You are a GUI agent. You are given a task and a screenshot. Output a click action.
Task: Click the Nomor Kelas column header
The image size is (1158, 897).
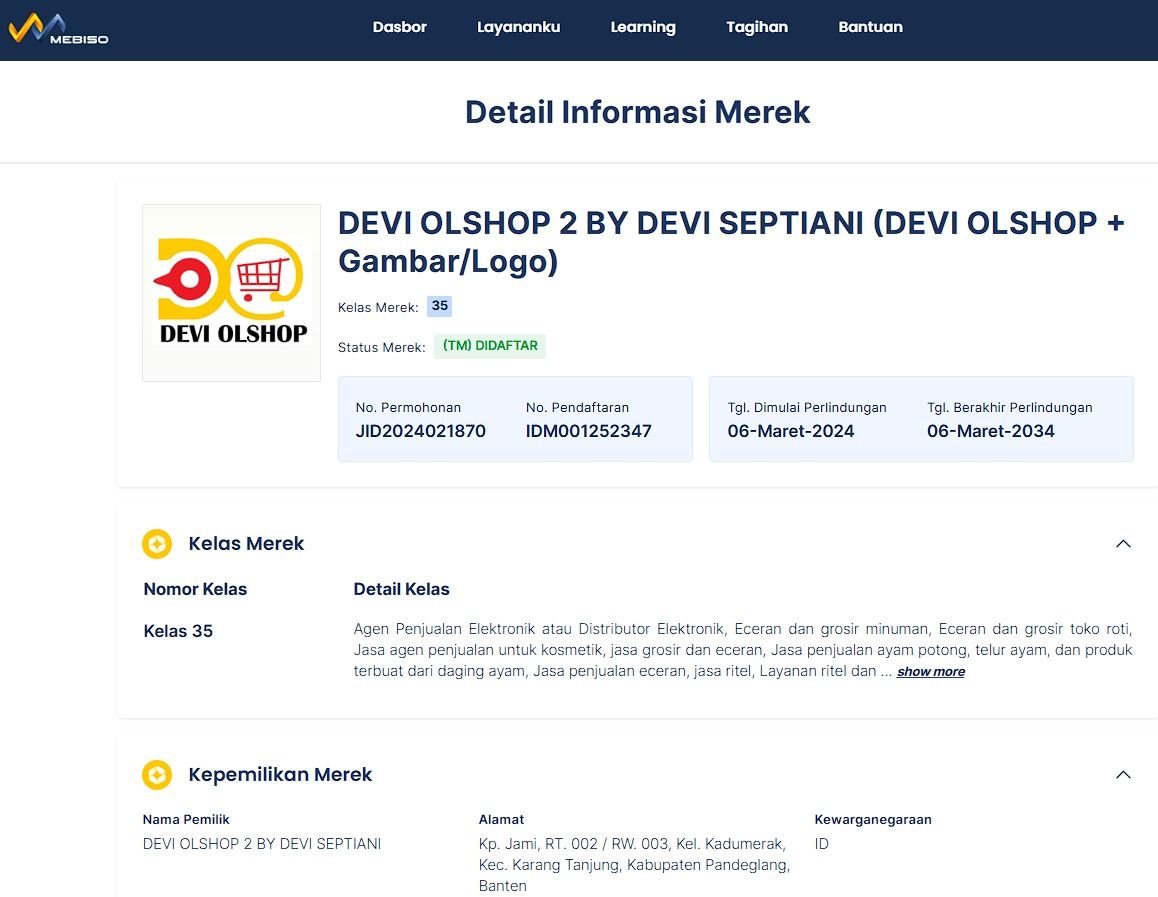pos(195,589)
